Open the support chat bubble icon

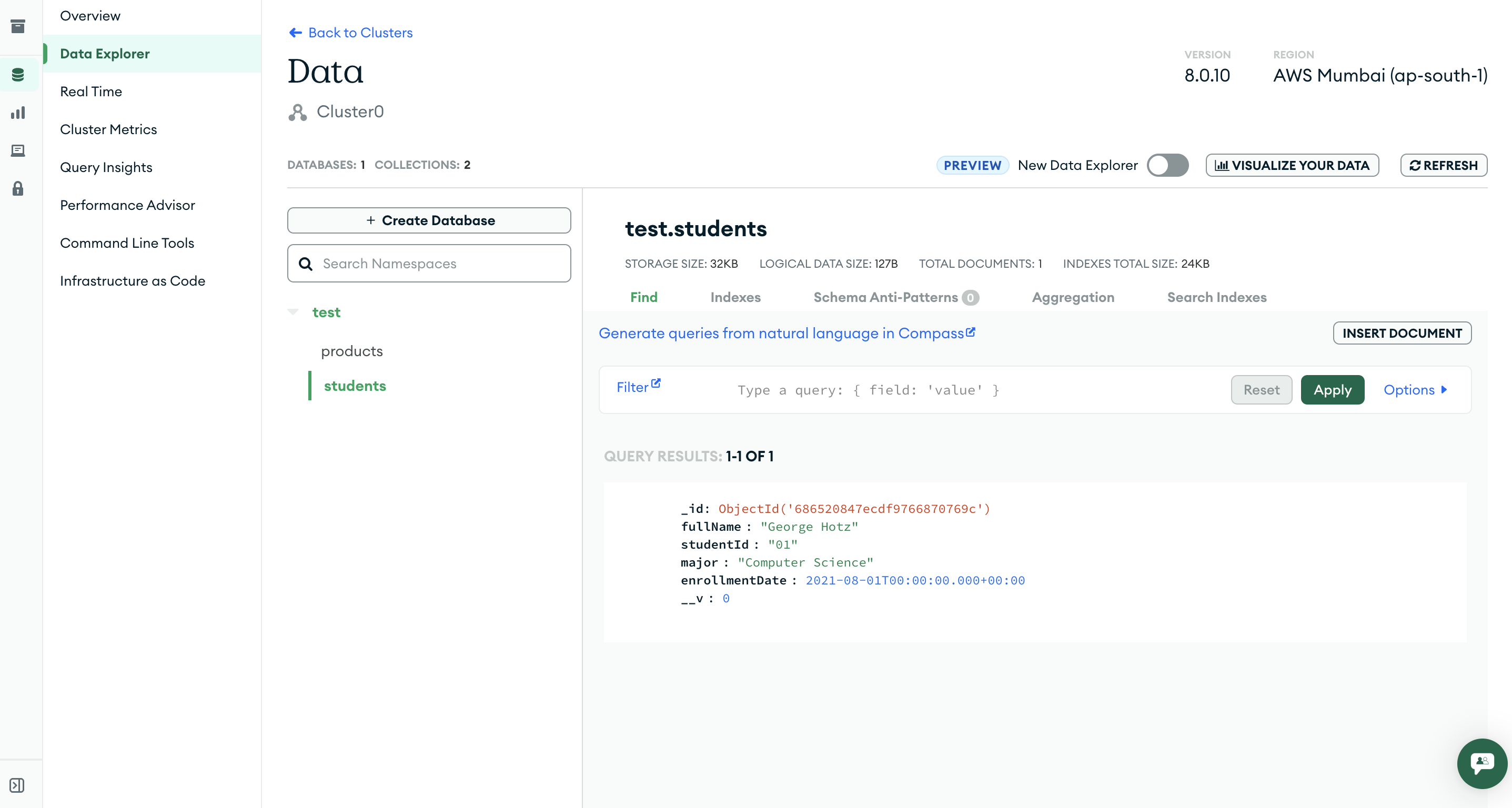point(1481,763)
